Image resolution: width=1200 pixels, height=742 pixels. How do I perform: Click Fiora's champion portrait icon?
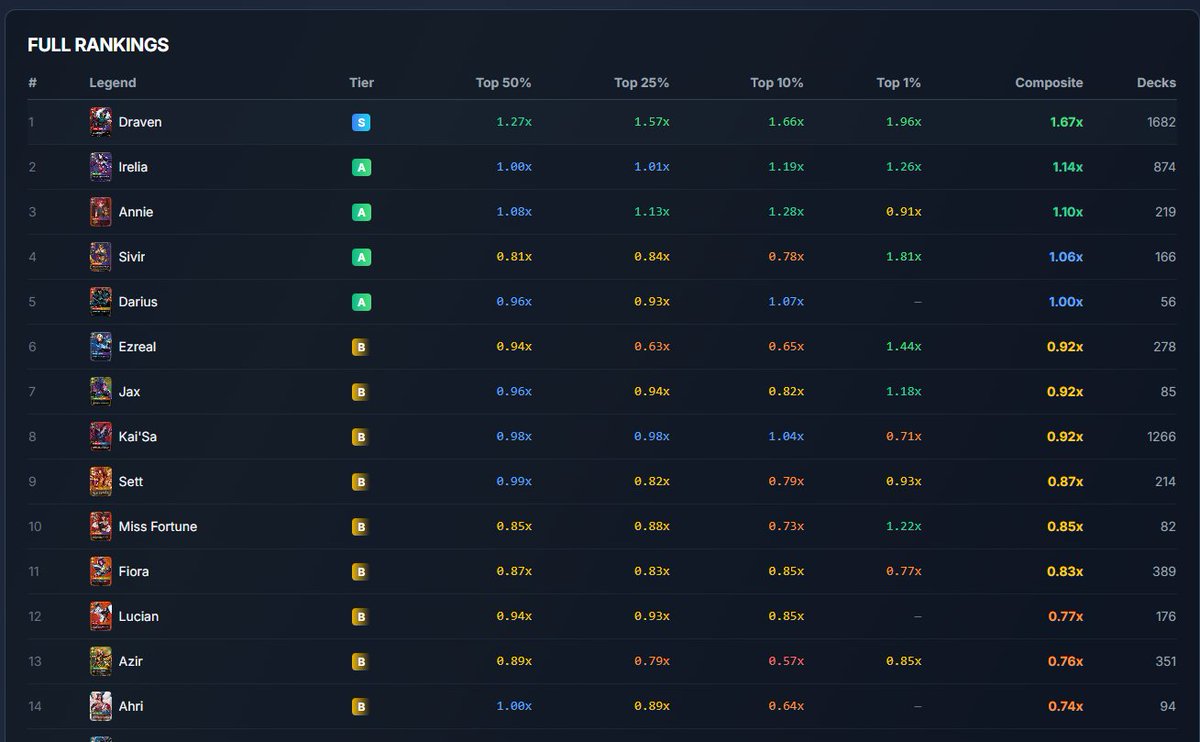click(x=100, y=572)
